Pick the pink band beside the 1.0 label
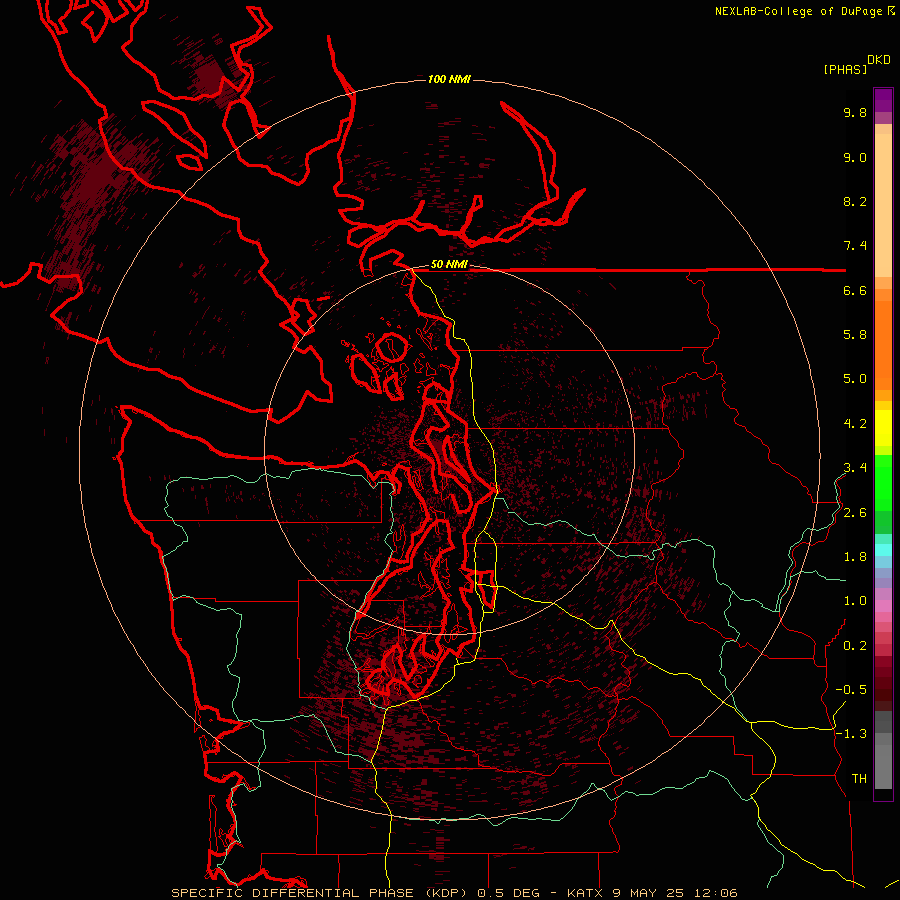 [x=883, y=605]
